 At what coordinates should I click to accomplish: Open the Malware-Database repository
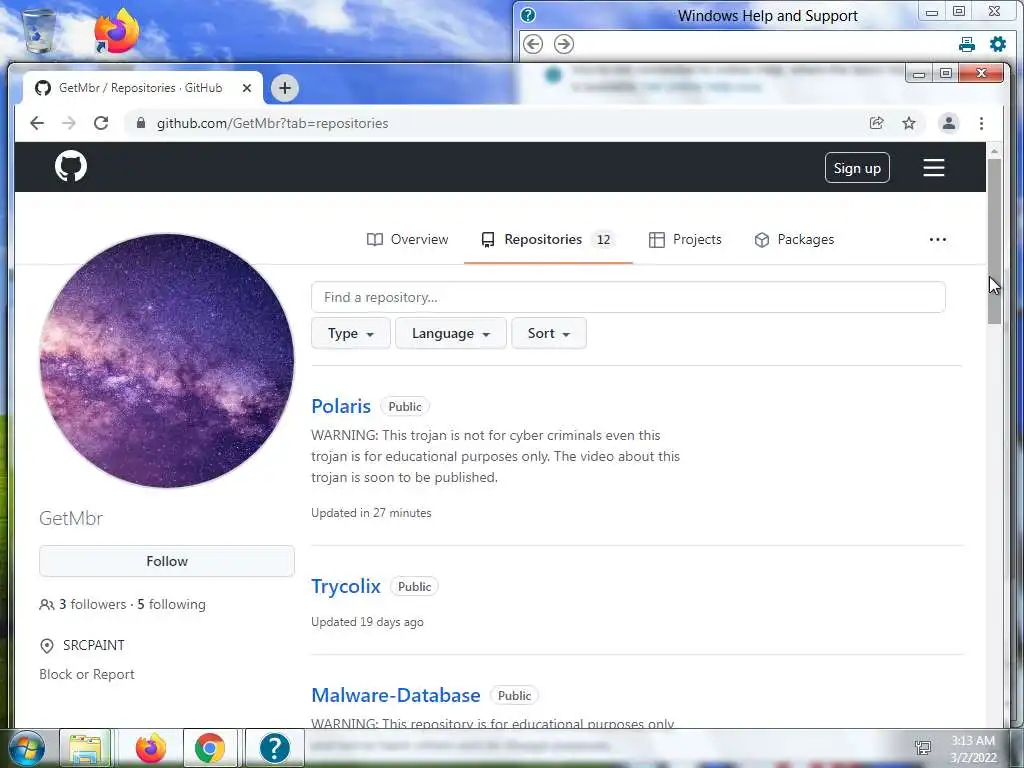396,696
